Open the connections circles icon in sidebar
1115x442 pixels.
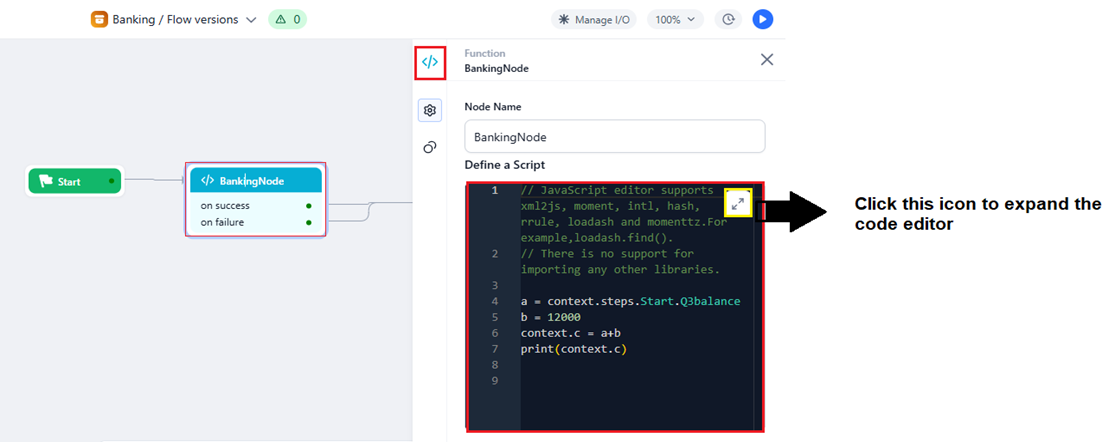pyautogui.click(x=430, y=147)
